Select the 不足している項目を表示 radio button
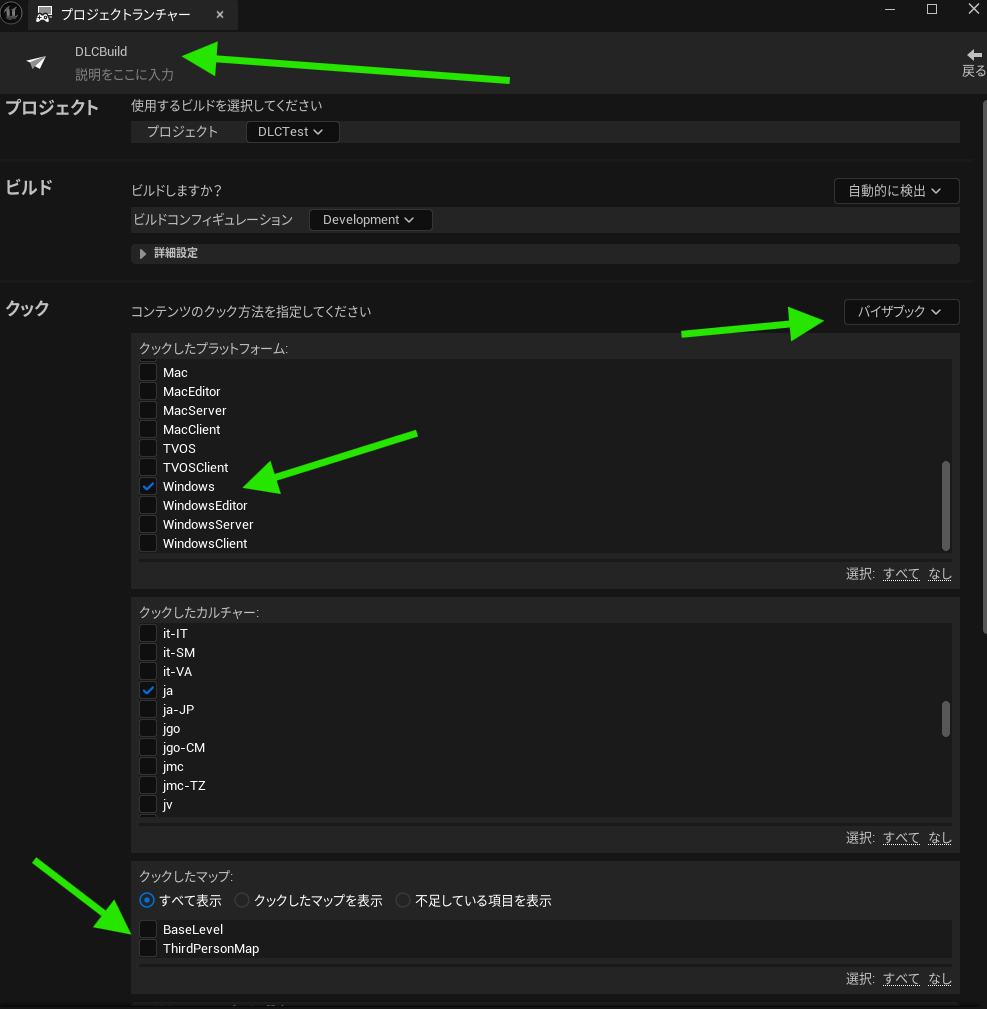This screenshot has width=987, height=1009. click(403, 900)
